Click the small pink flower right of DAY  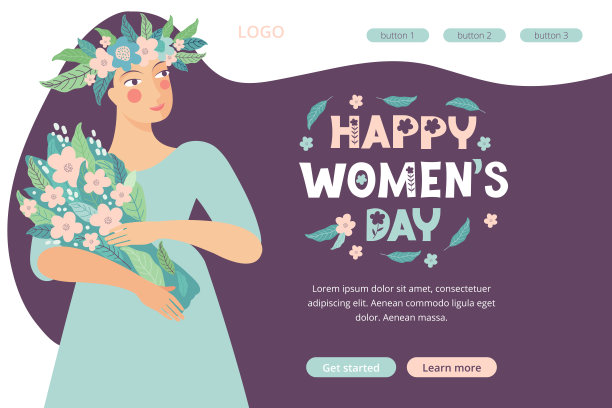tap(491, 220)
